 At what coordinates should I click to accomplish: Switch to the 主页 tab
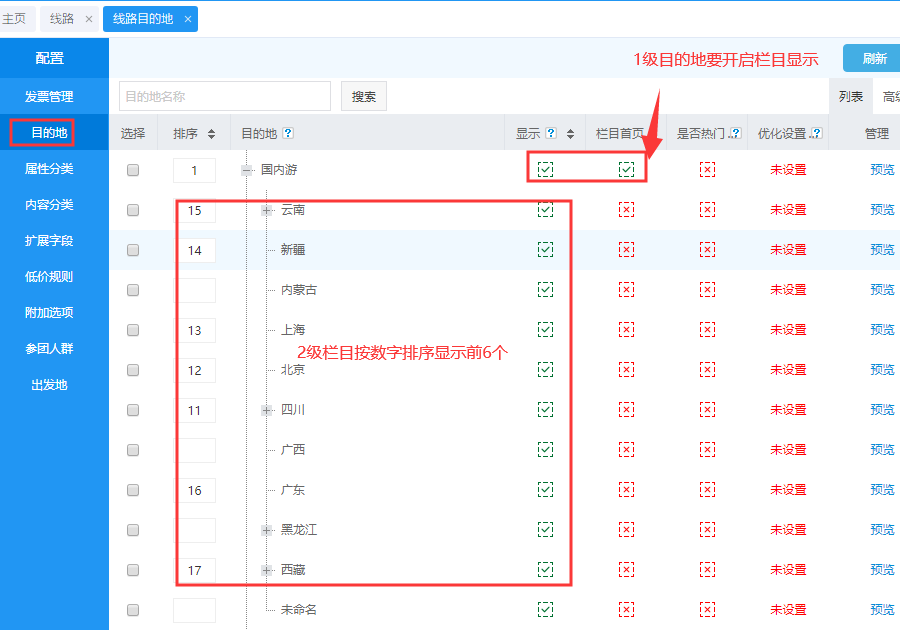point(15,19)
